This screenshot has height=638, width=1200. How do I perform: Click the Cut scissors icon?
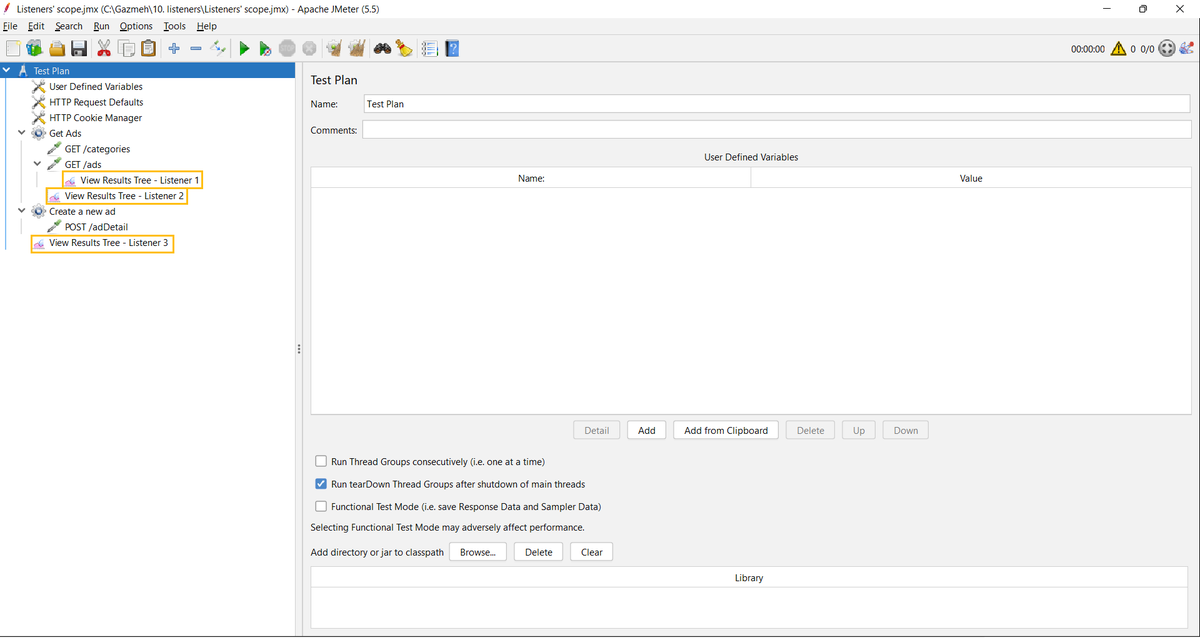click(104, 48)
